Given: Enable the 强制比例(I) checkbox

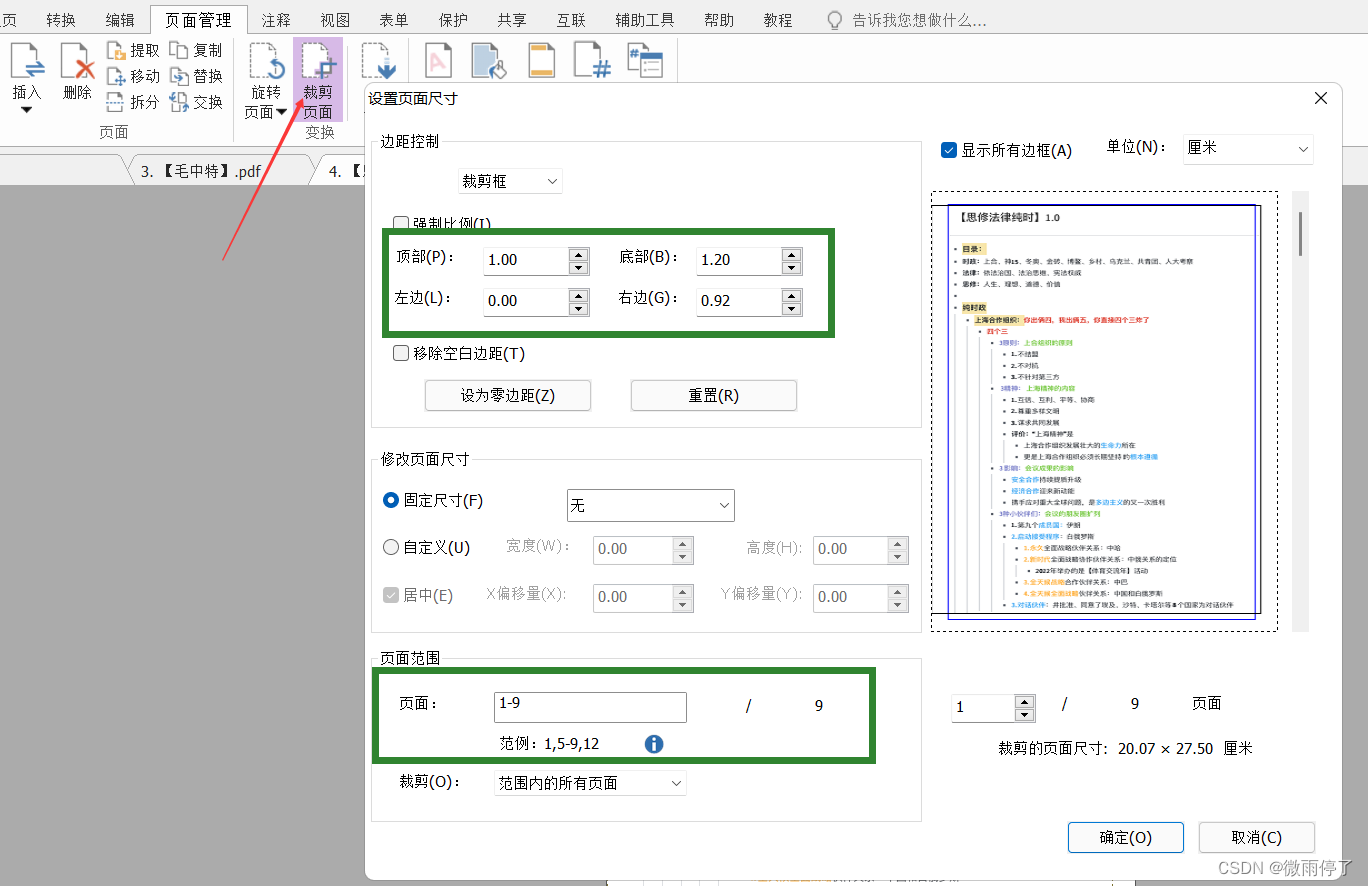Looking at the screenshot, I should coord(401,222).
